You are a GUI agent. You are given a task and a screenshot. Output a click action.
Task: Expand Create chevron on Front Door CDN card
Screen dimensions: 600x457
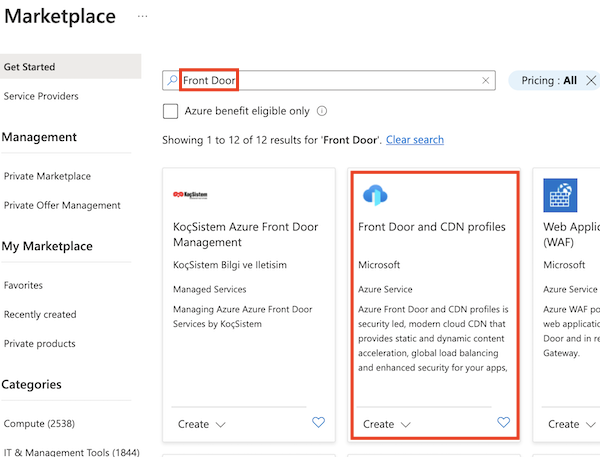point(406,424)
